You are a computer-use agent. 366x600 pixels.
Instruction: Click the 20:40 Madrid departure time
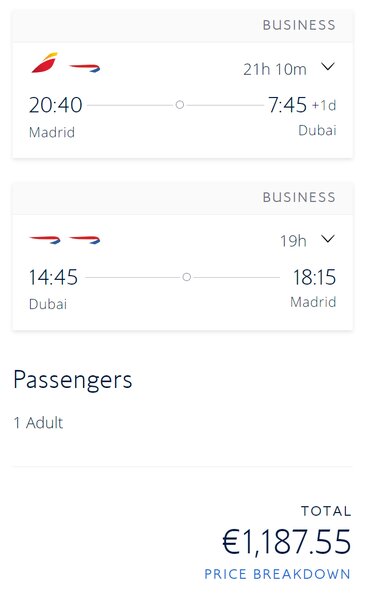tap(56, 105)
